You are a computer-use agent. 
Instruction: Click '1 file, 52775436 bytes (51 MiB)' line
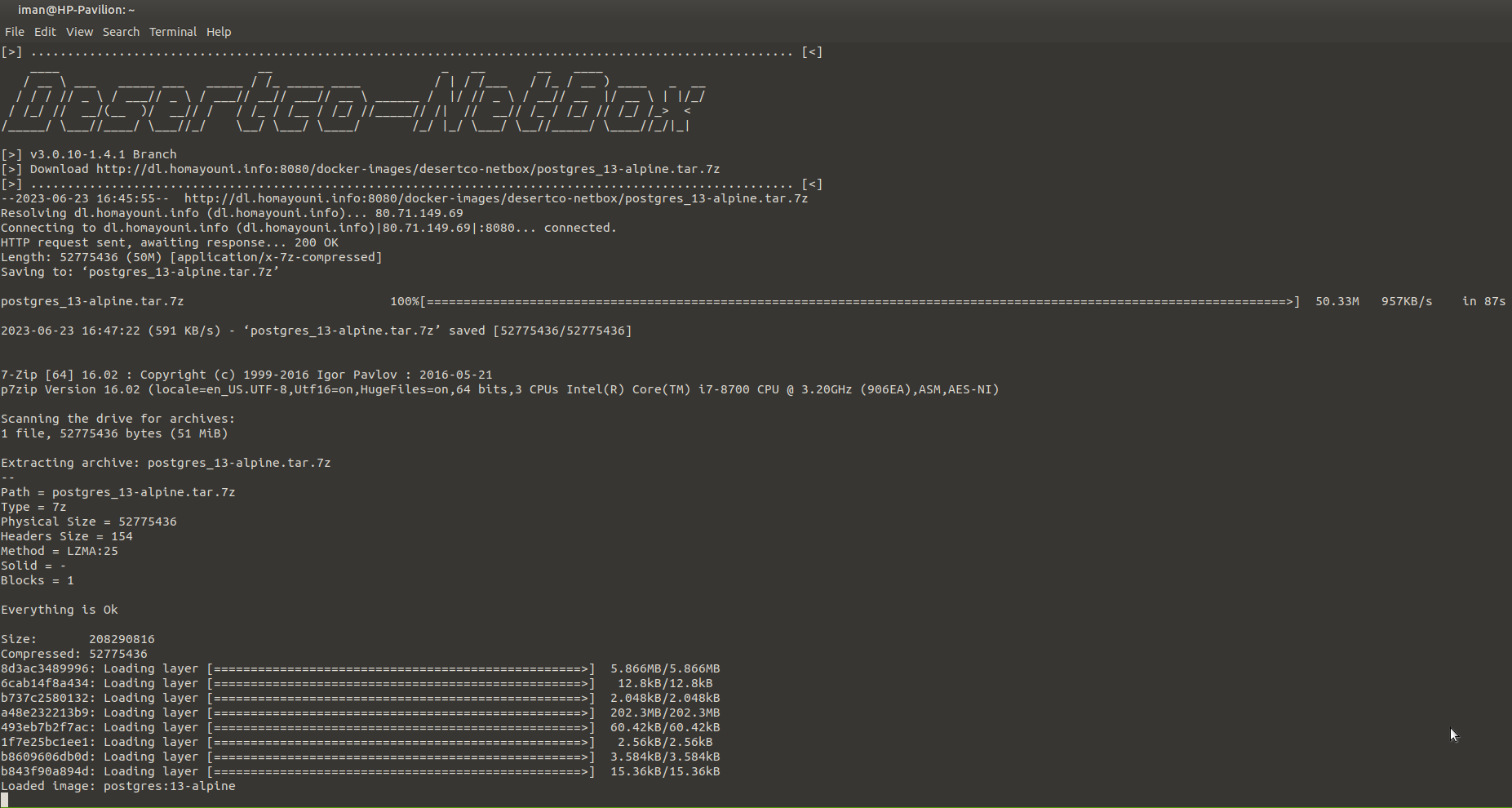(x=114, y=433)
